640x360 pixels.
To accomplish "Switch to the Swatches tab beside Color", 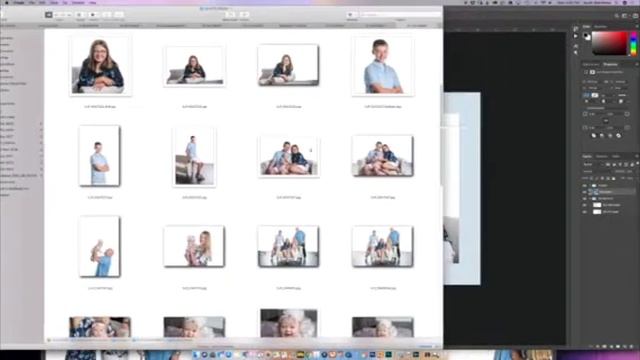I will [x=600, y=27].
